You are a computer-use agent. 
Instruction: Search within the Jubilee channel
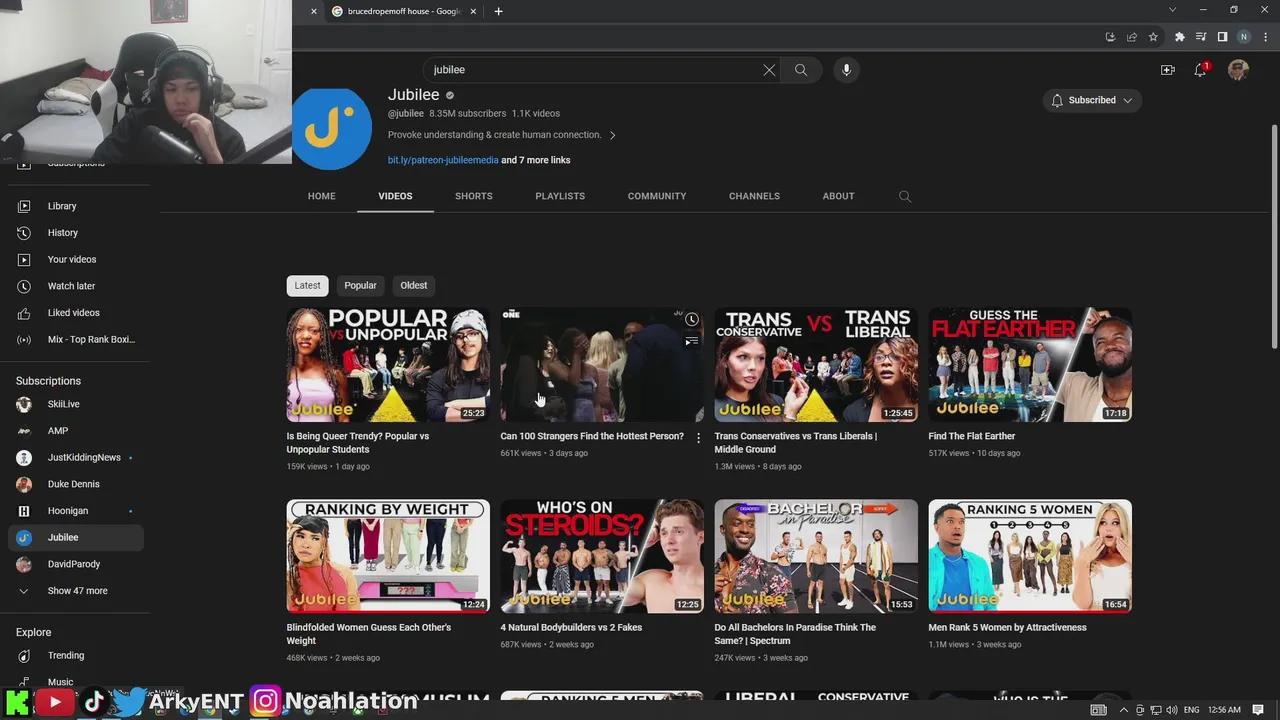[905, 197]
